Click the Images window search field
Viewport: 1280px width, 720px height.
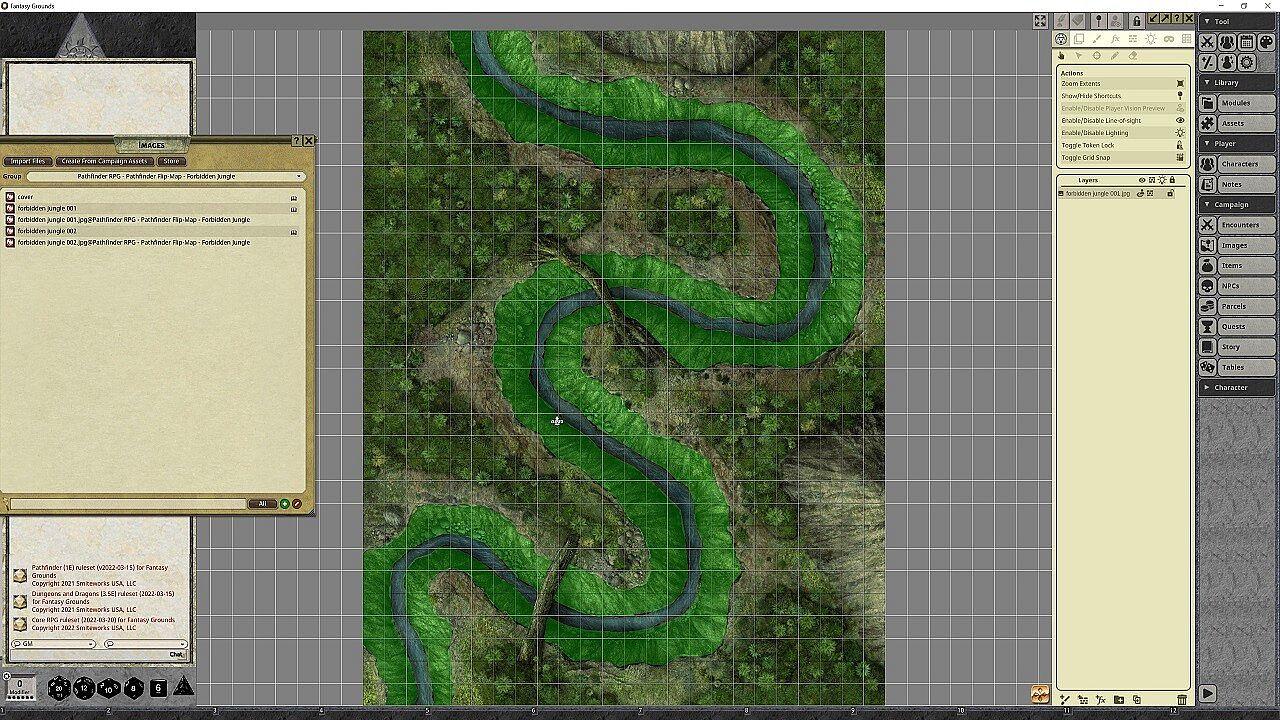tap(127, 504)
